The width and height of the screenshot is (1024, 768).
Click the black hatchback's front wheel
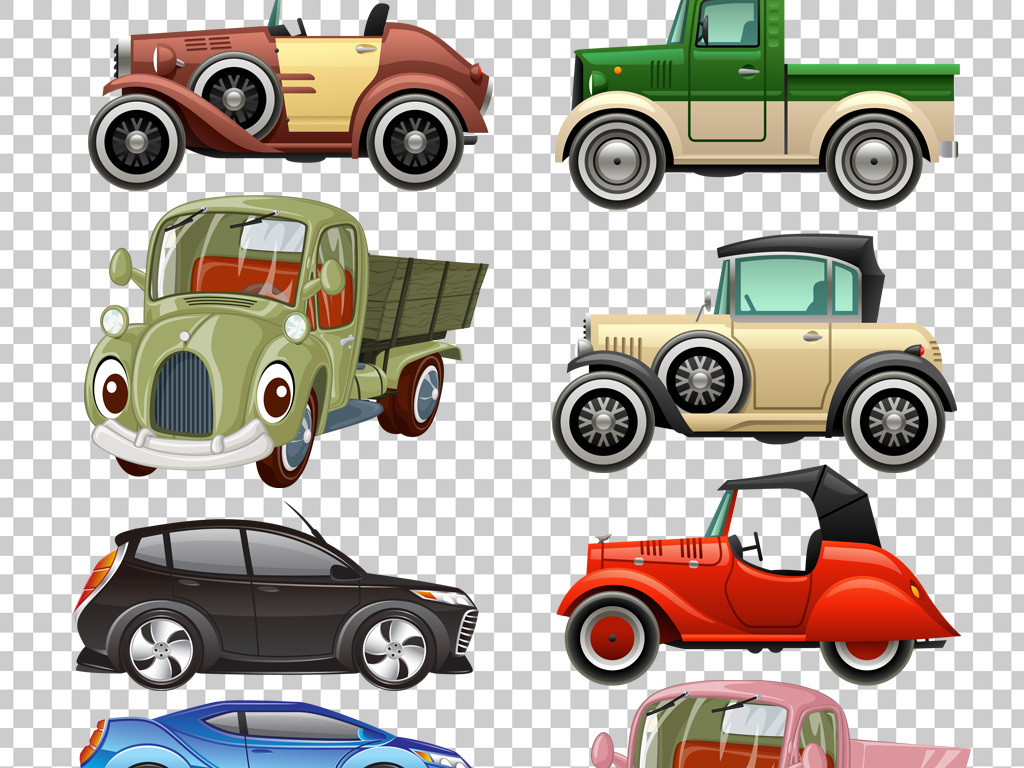coord(394,652)
